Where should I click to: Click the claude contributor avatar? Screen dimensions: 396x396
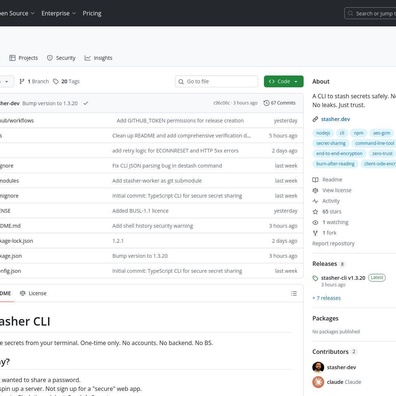pyautogui.click(x=318, y=382)
